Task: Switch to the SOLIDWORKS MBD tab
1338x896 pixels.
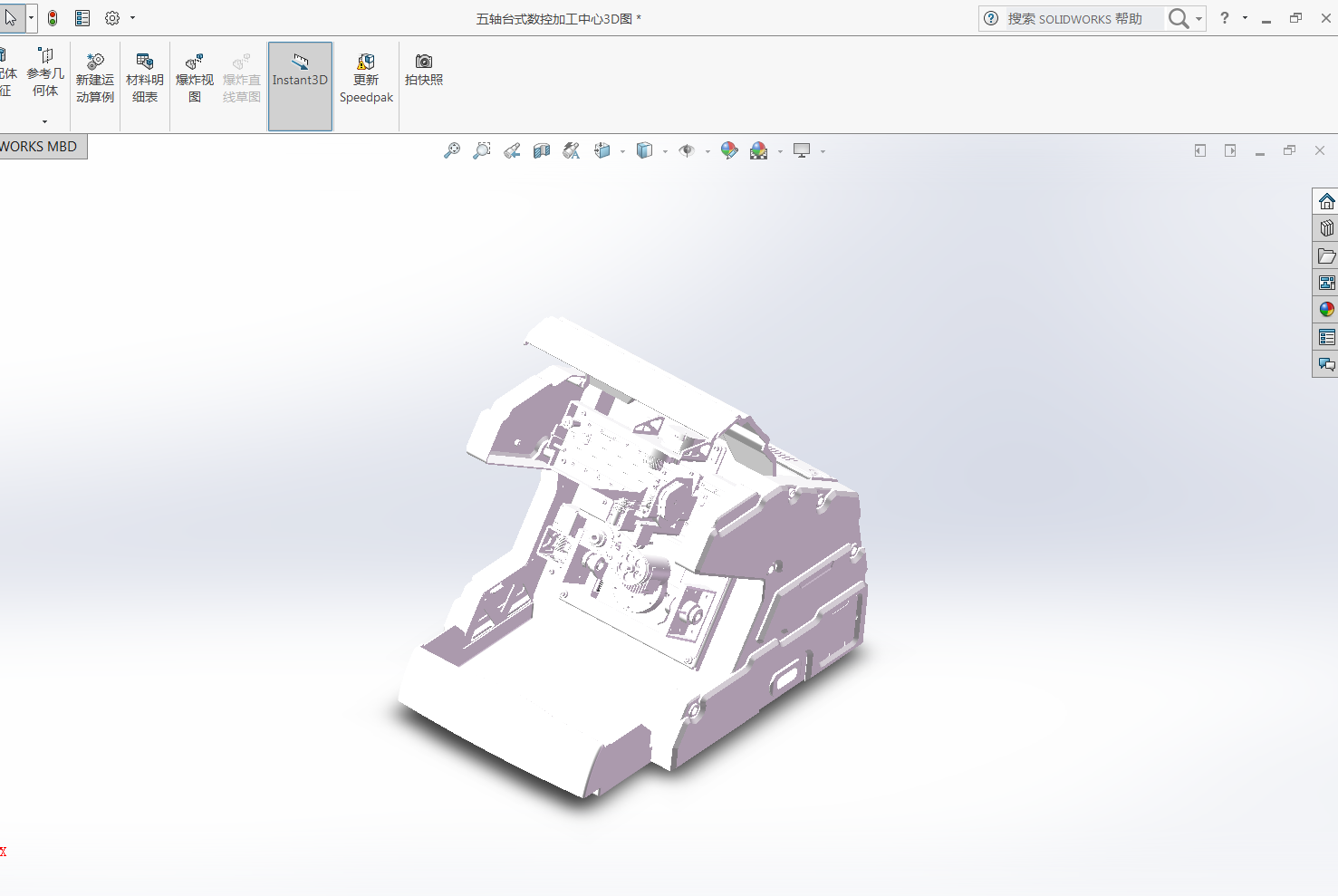Action: (x=41, y=147)
